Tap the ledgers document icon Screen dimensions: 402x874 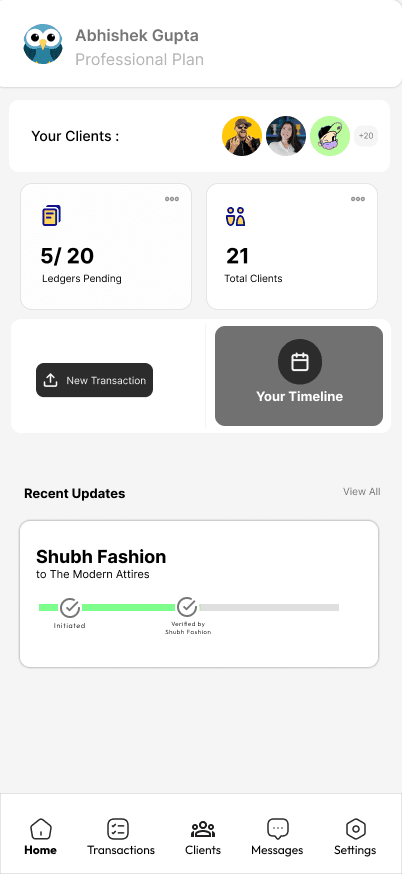tap(51, 215)
